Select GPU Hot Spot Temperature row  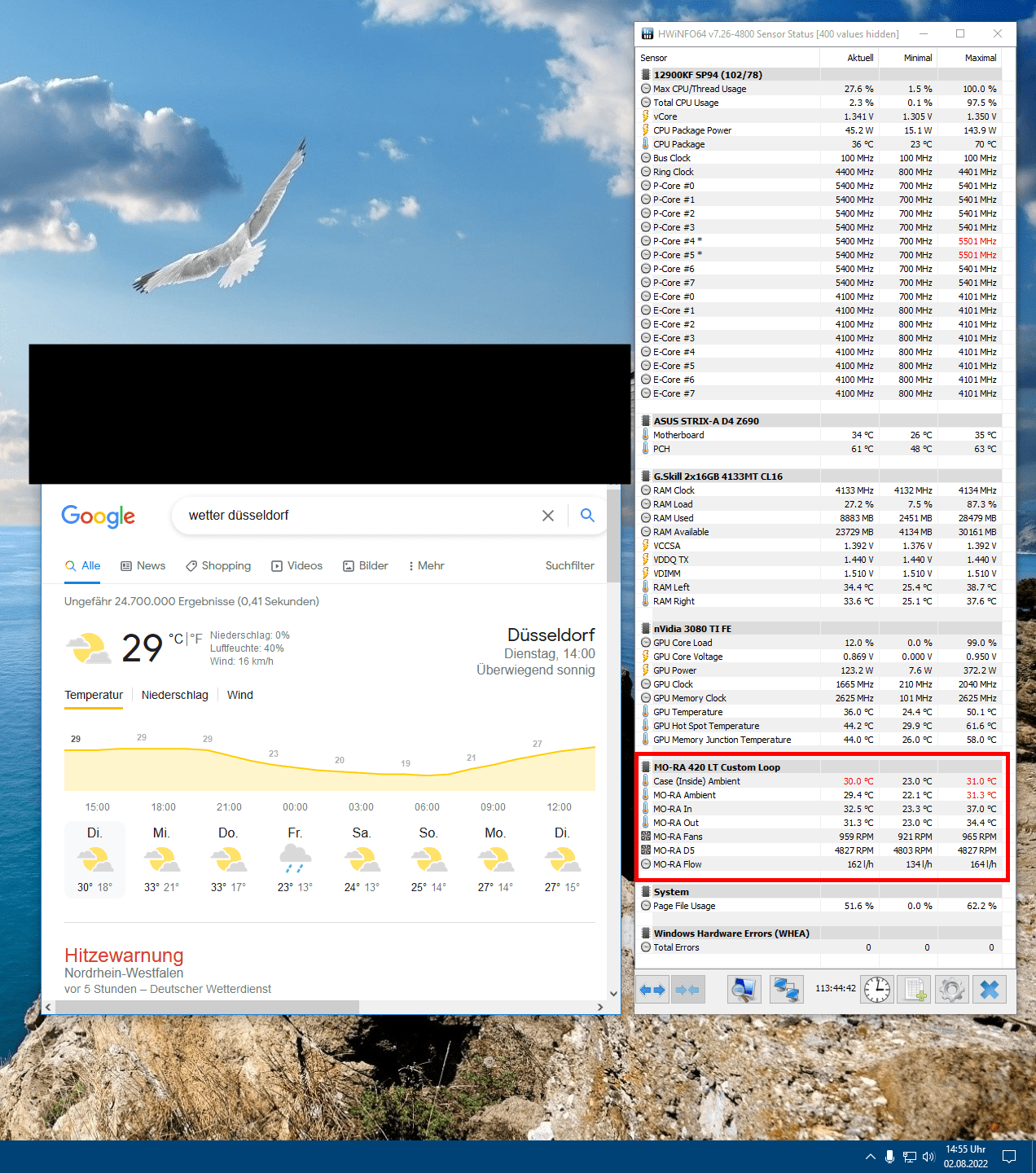click(819, 726)
